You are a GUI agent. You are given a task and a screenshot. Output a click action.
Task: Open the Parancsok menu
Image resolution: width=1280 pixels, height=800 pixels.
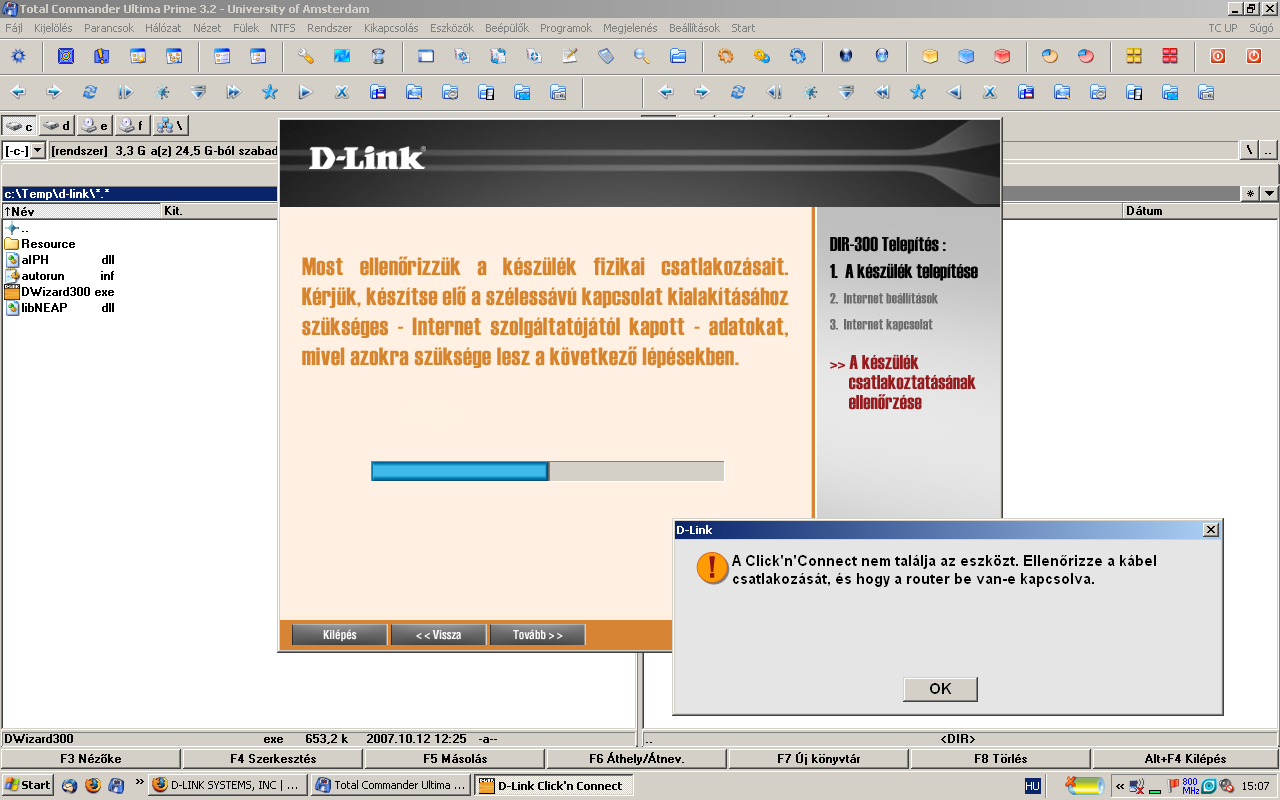point(109,28)
